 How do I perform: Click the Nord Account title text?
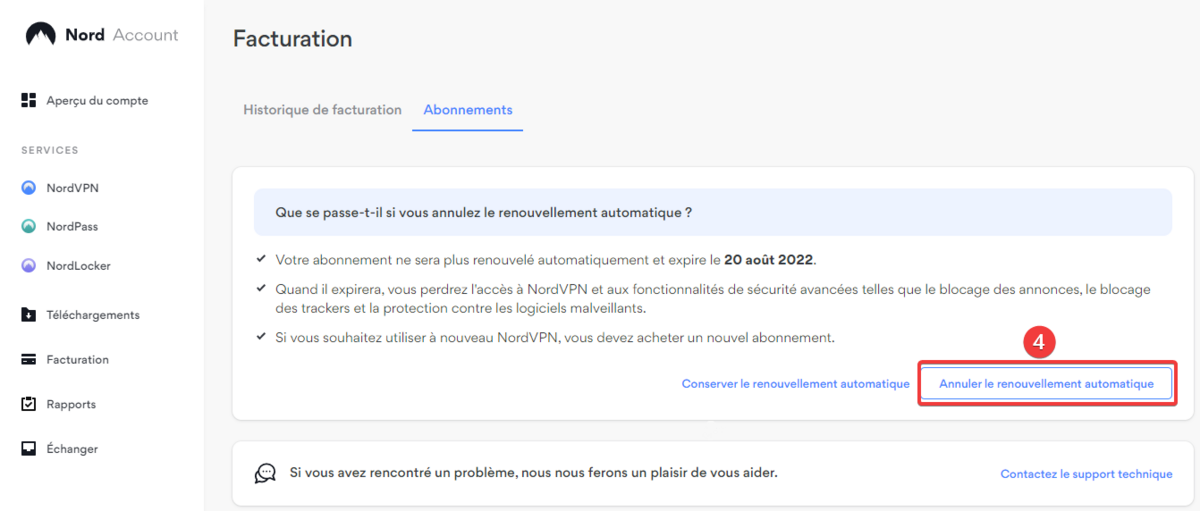tap(122, 35)
